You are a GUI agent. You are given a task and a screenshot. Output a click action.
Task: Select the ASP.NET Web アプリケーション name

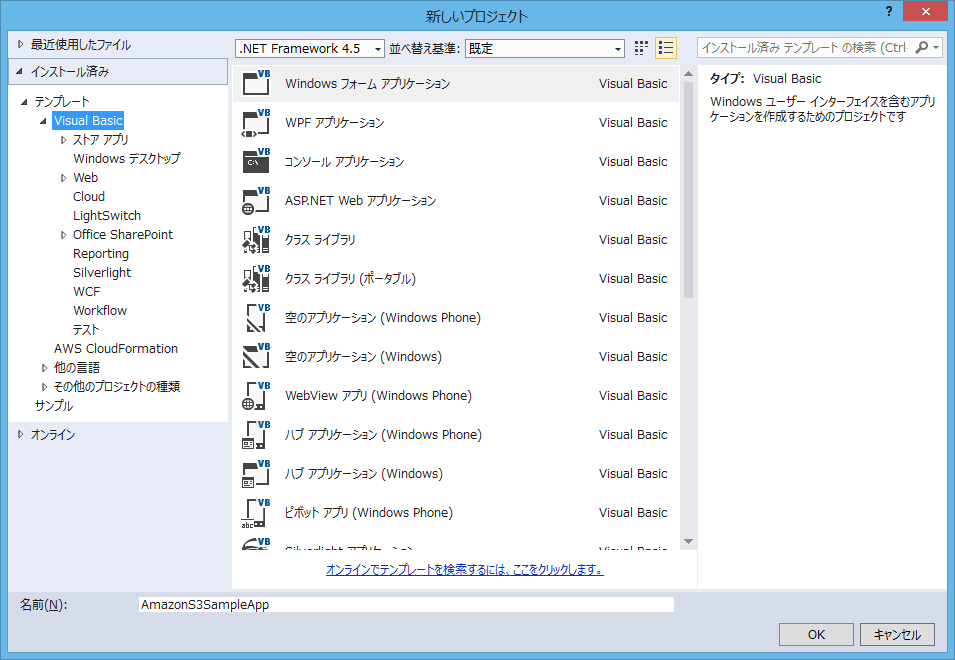pyautogui.click(x=360, y=200)
